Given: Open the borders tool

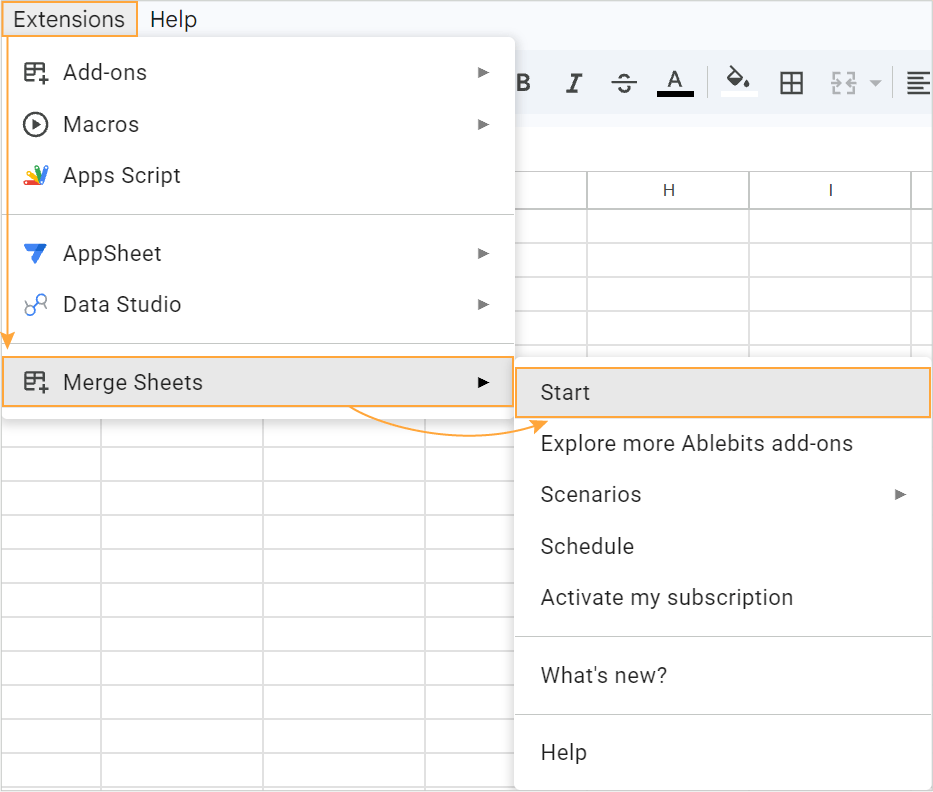Looking at the screenshot, I should [791, 83].
